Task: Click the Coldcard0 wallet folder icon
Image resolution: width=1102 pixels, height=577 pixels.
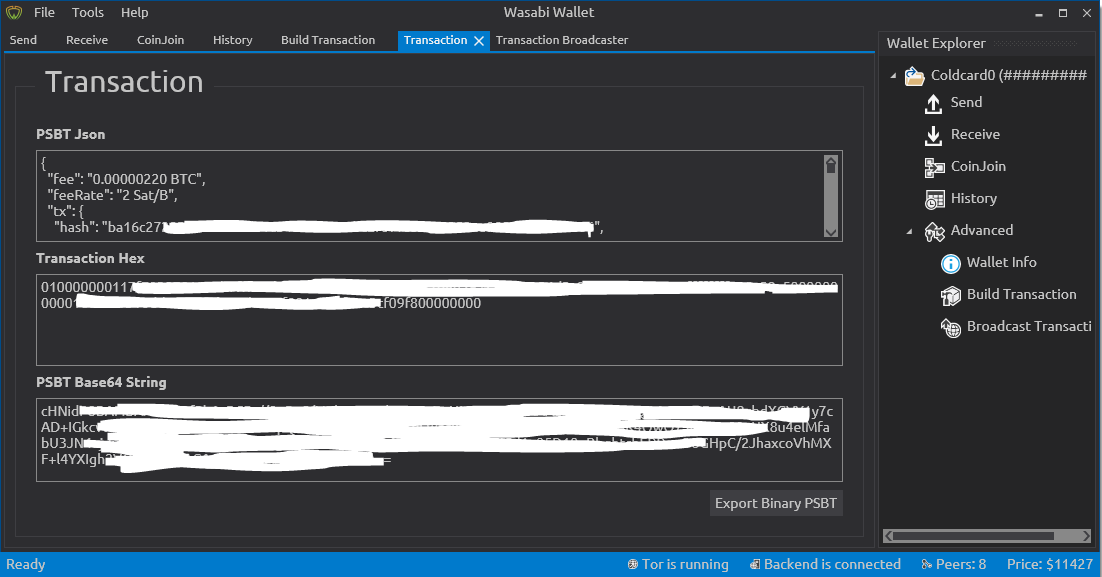Action: 914,76
